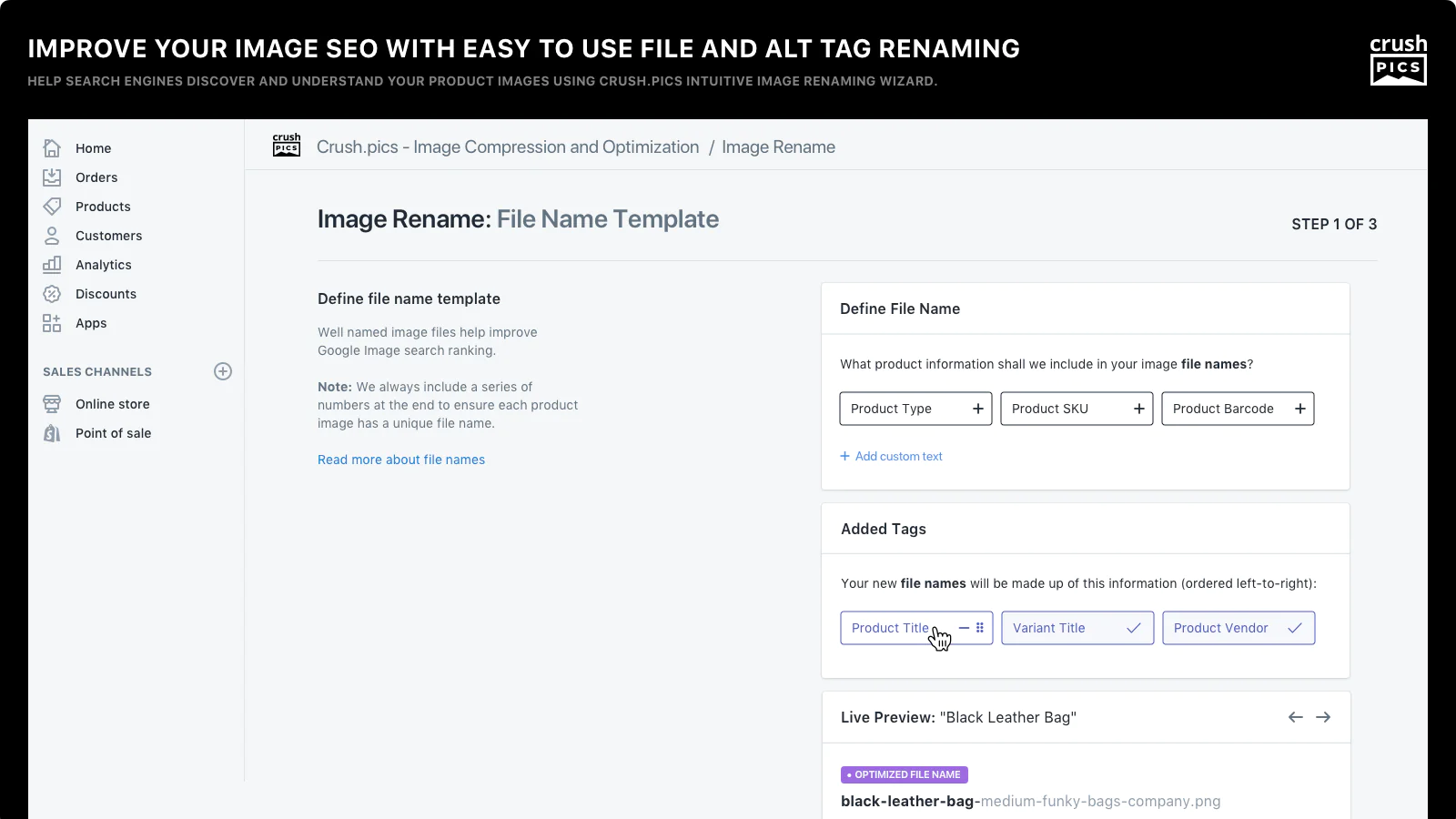Open Point of sale channel
This screenshot has height=819, width=1456.
[x=113, y=433]
